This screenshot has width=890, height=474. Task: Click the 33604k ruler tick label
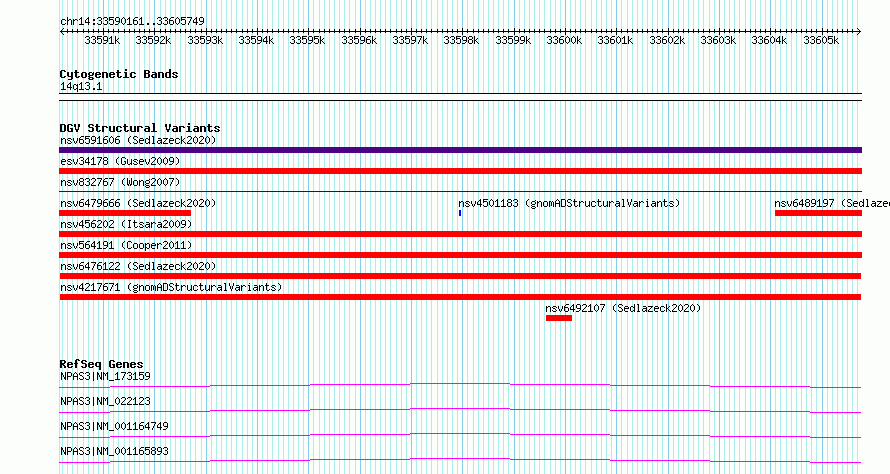(769, 40)
